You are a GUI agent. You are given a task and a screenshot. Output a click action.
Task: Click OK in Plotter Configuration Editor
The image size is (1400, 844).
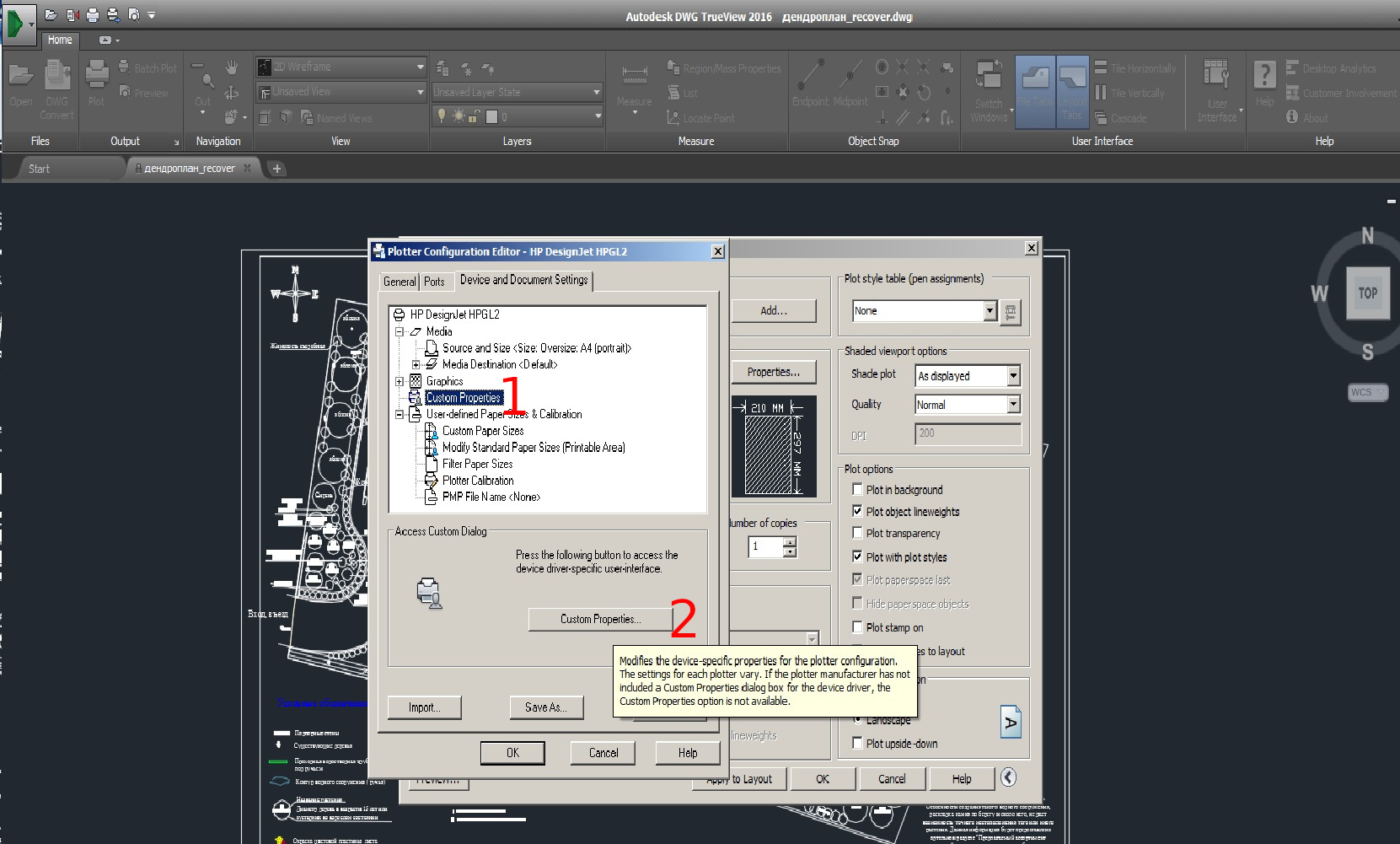click(x=512, y=753)
